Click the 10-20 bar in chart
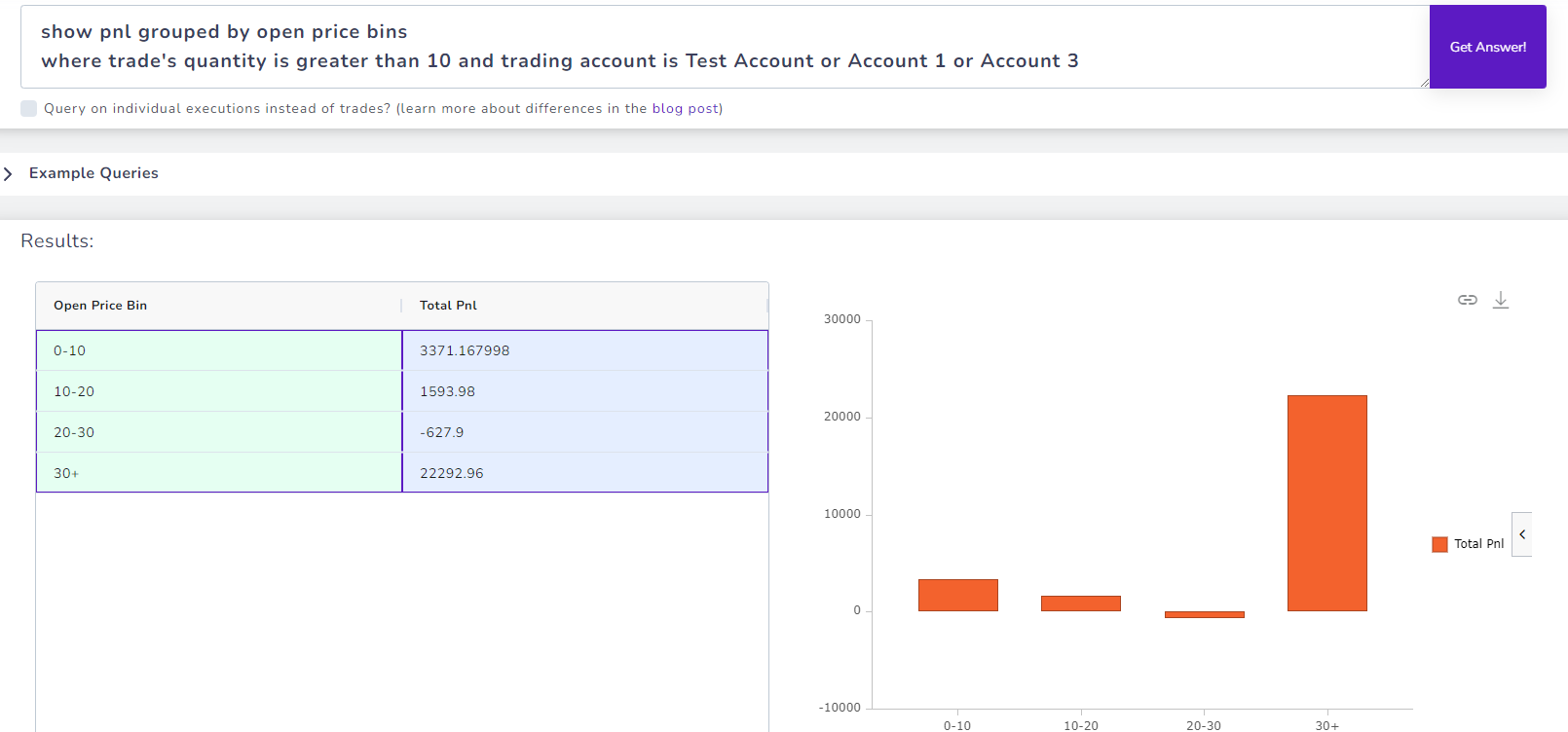The image size is (1568, 732). 1081,604
